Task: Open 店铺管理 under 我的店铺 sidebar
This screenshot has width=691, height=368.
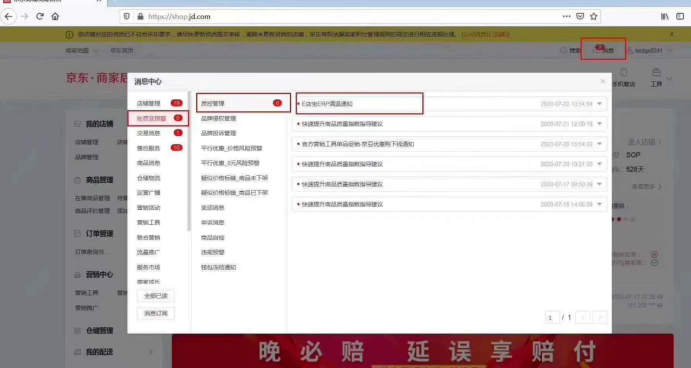Action: tap(86, 142)
